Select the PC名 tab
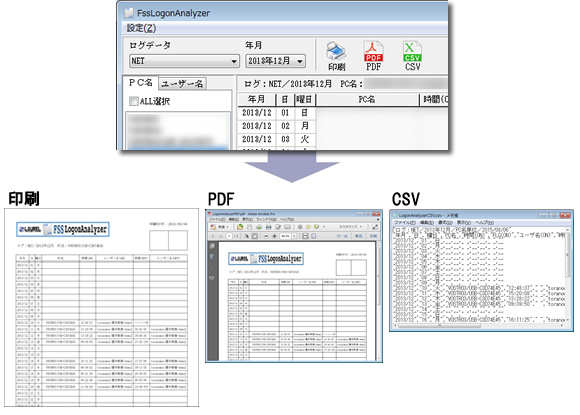The image size is (580, 415). tap(141, 83)
